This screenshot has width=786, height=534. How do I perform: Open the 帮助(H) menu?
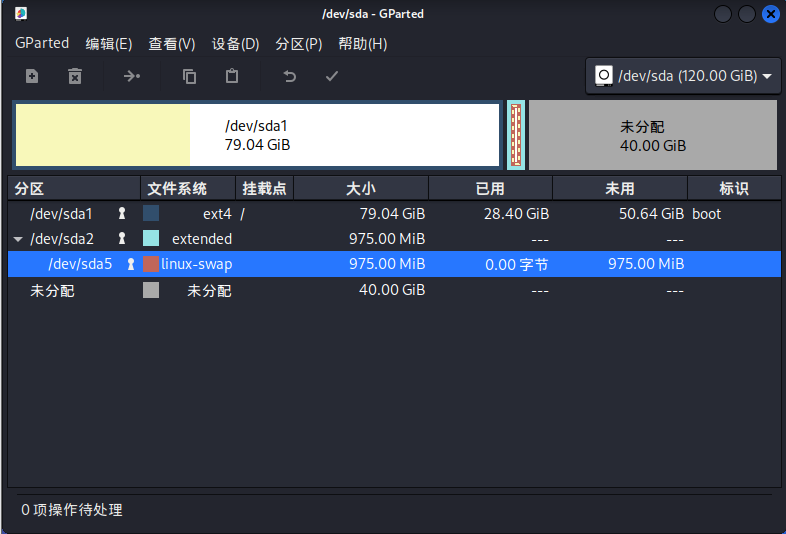click(x=362, y=44)
